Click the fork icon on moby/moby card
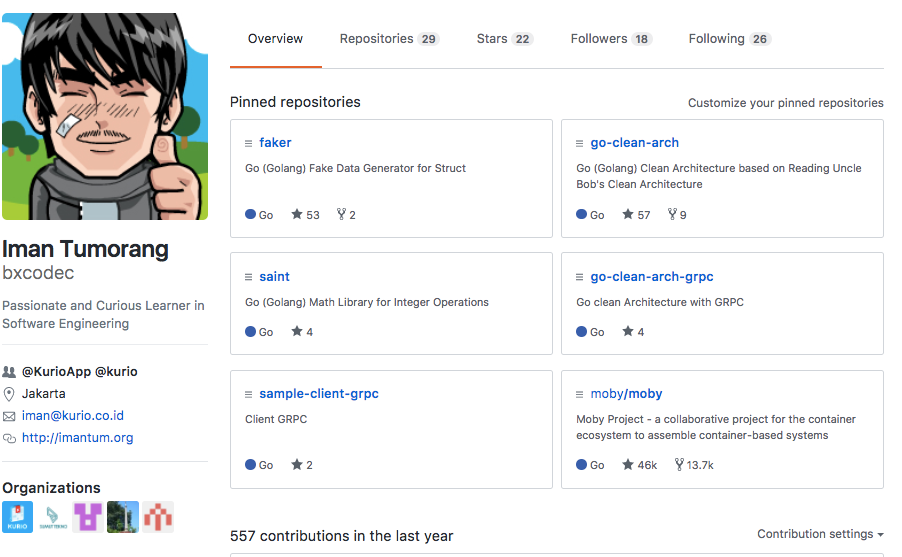The height and width of the screenshot is (557, 902). point(679,465)
